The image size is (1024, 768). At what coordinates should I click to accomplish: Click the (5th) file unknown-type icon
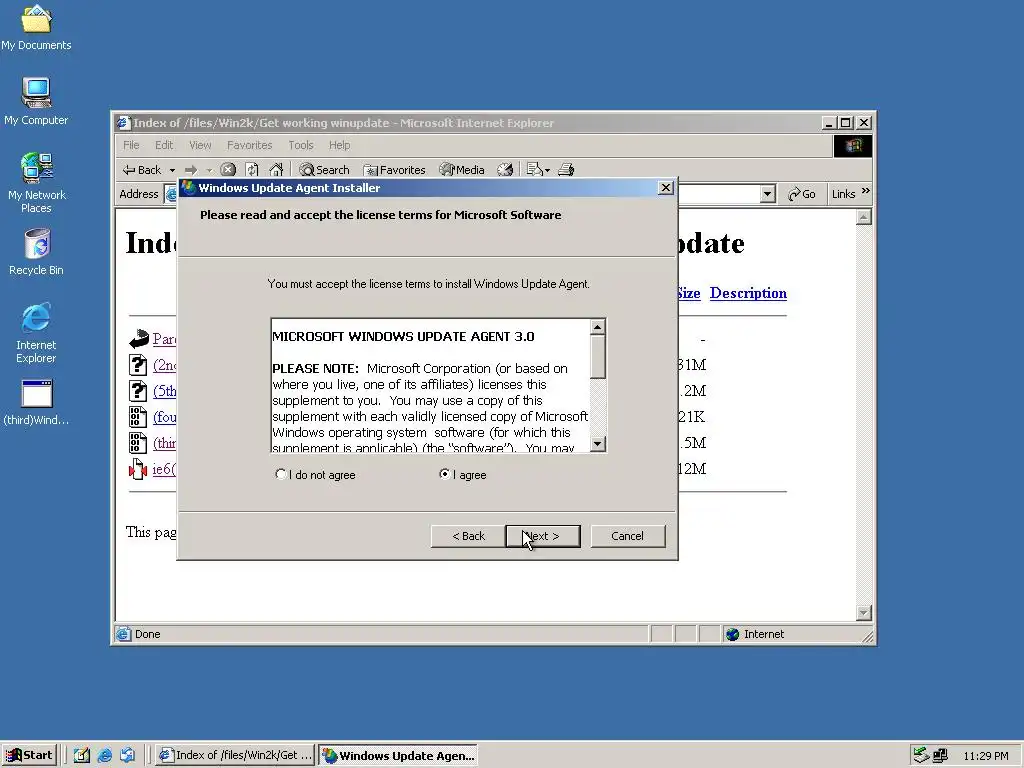(138, 391)
